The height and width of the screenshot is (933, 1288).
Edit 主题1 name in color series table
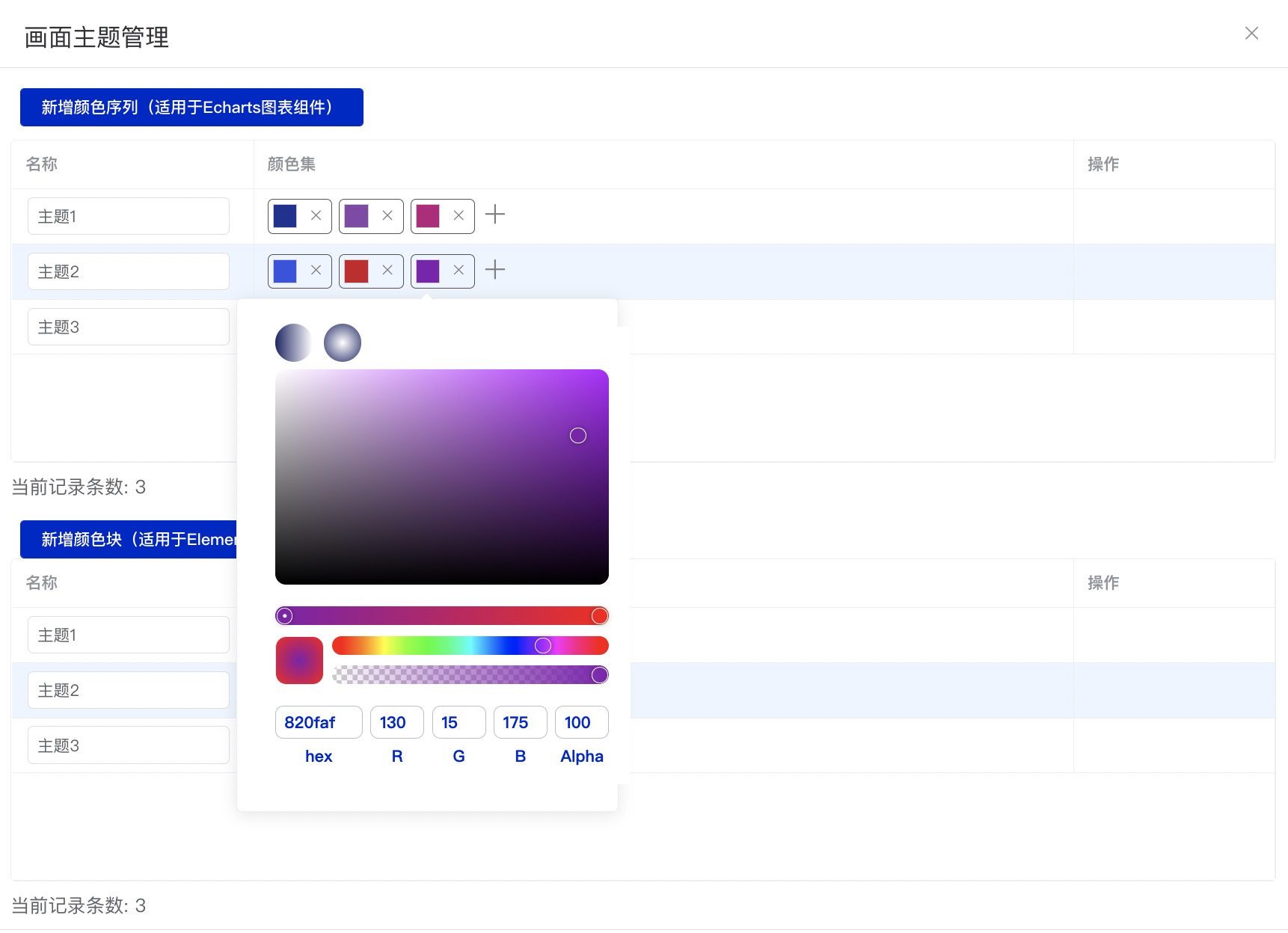[129, 216]
